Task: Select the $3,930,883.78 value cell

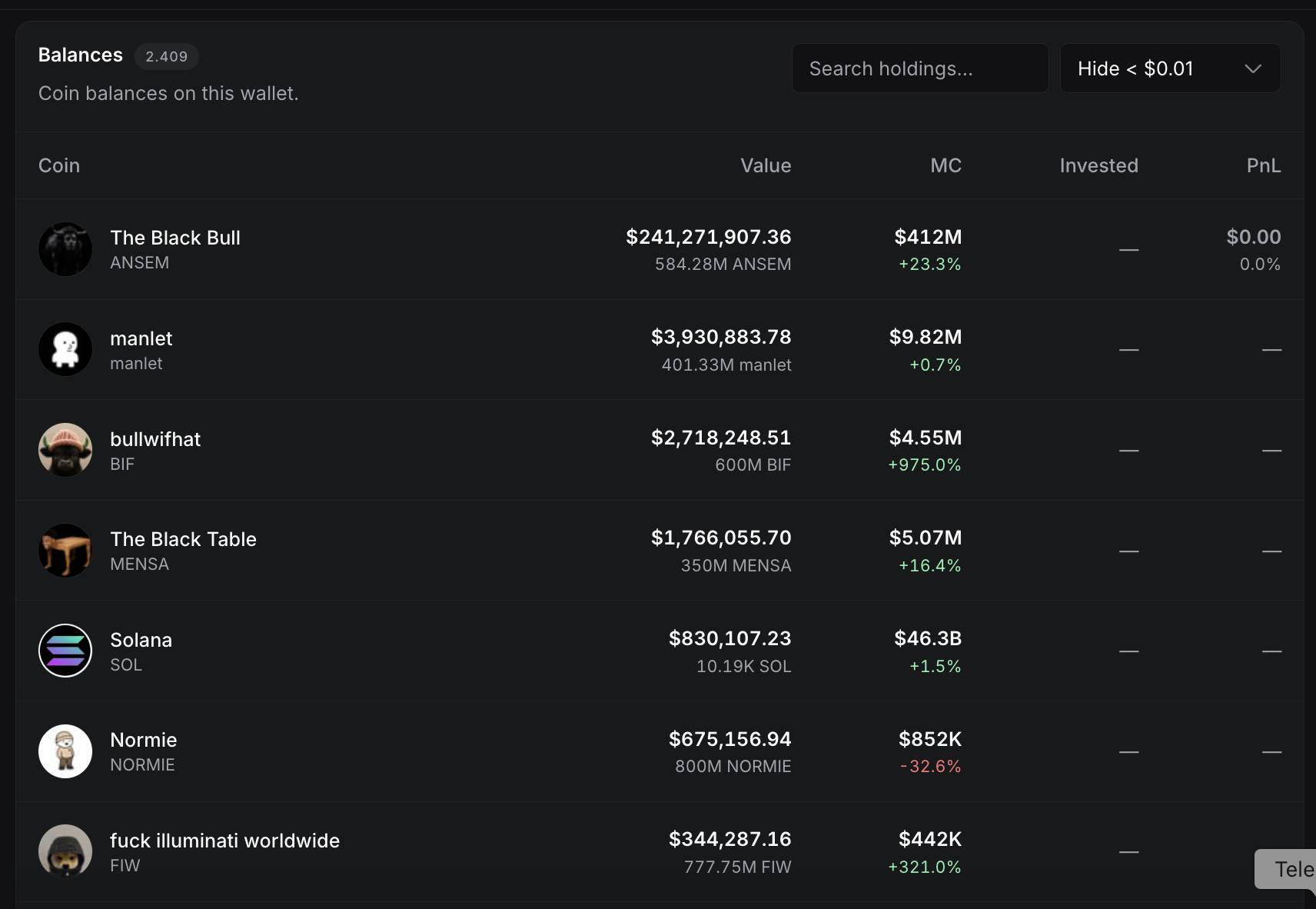Action: click(x=721, y=337)
